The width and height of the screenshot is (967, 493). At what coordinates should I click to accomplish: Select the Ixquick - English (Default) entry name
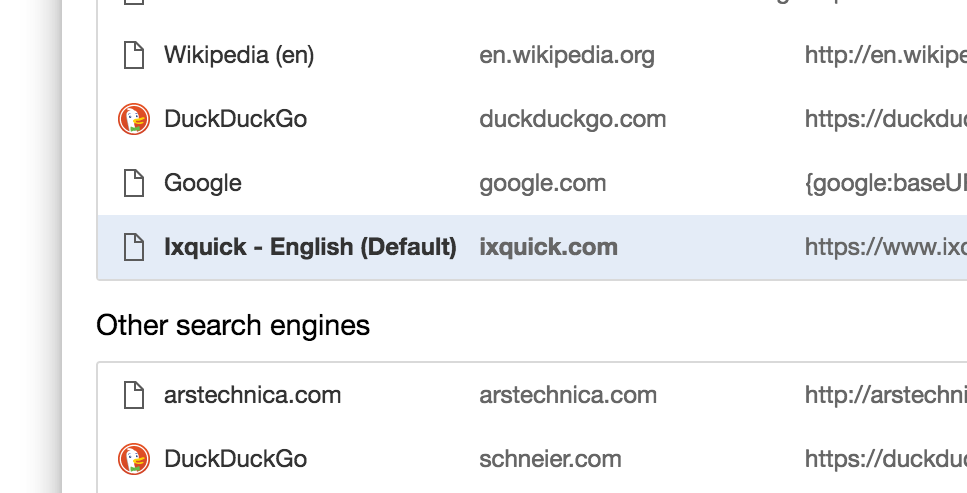click(310, 247)
